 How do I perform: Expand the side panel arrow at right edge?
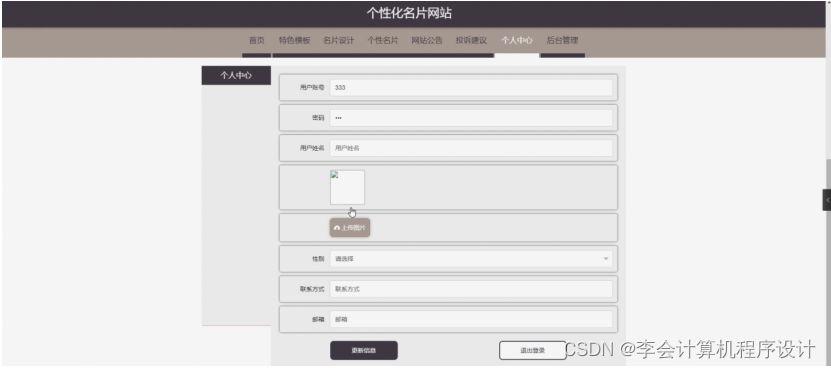coord(827,200)
